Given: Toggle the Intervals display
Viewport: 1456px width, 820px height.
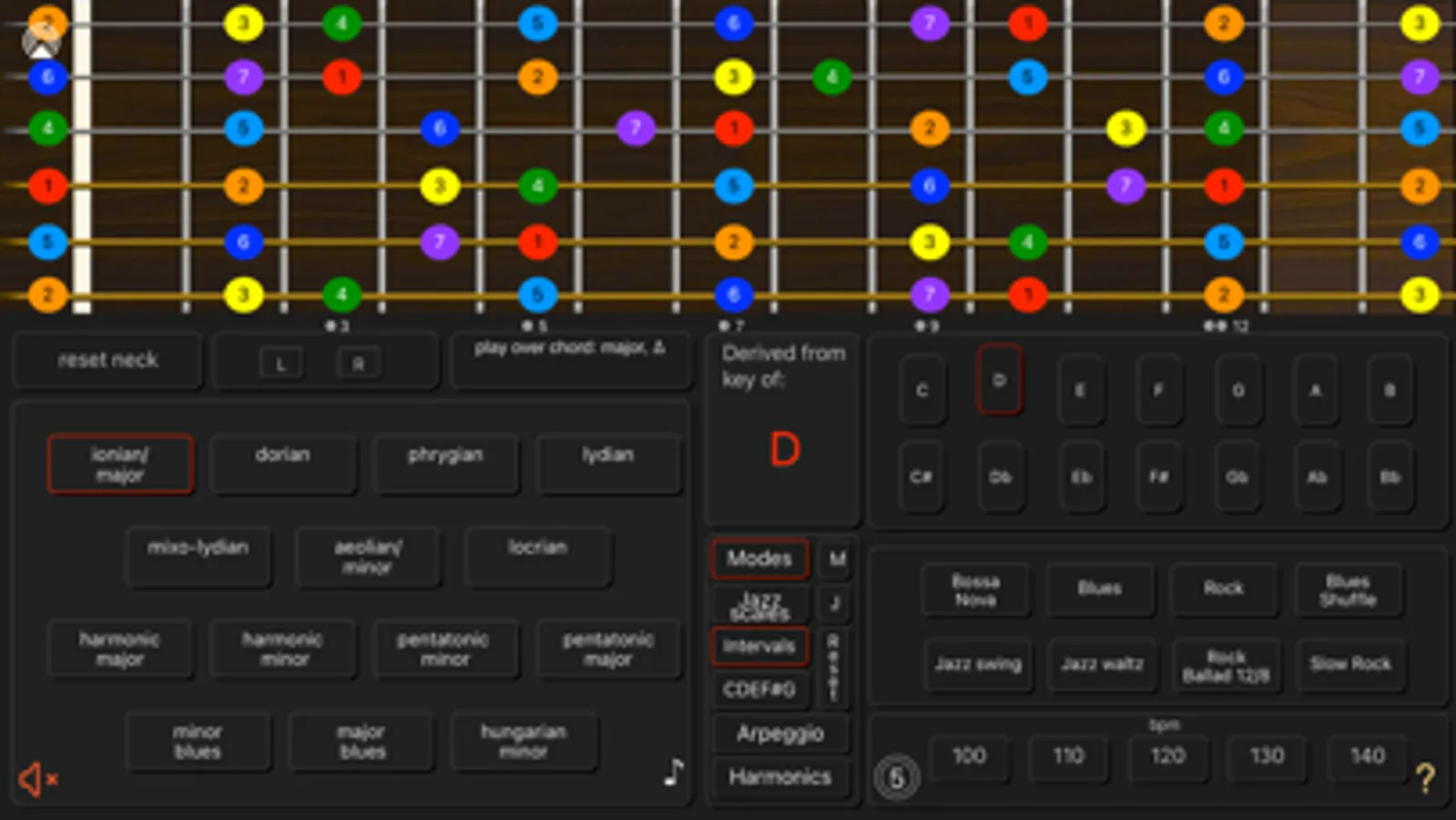Looking at the screenshot, I should (x=759, y=646).
